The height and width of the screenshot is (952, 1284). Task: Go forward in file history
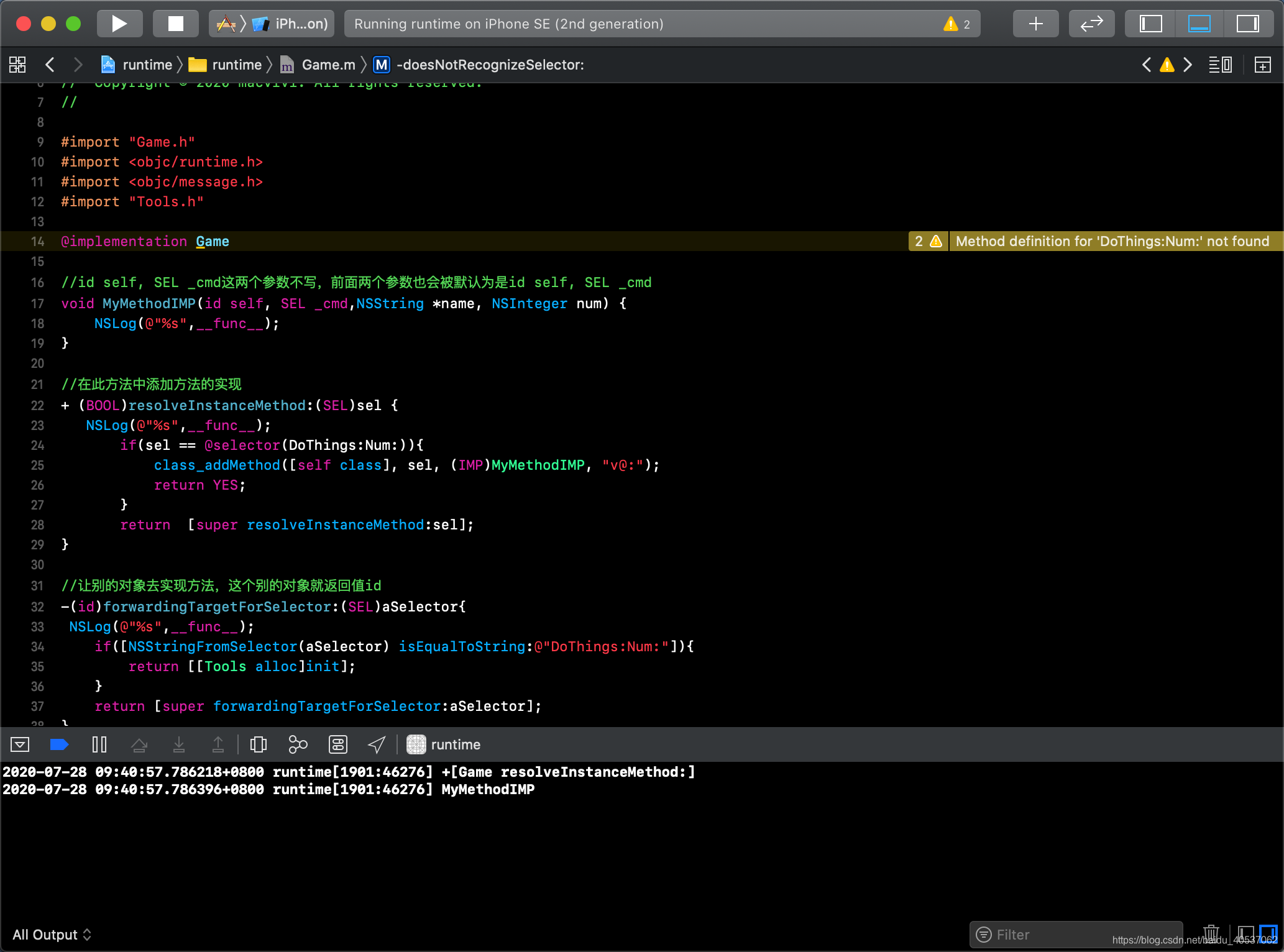click(78, 65)
